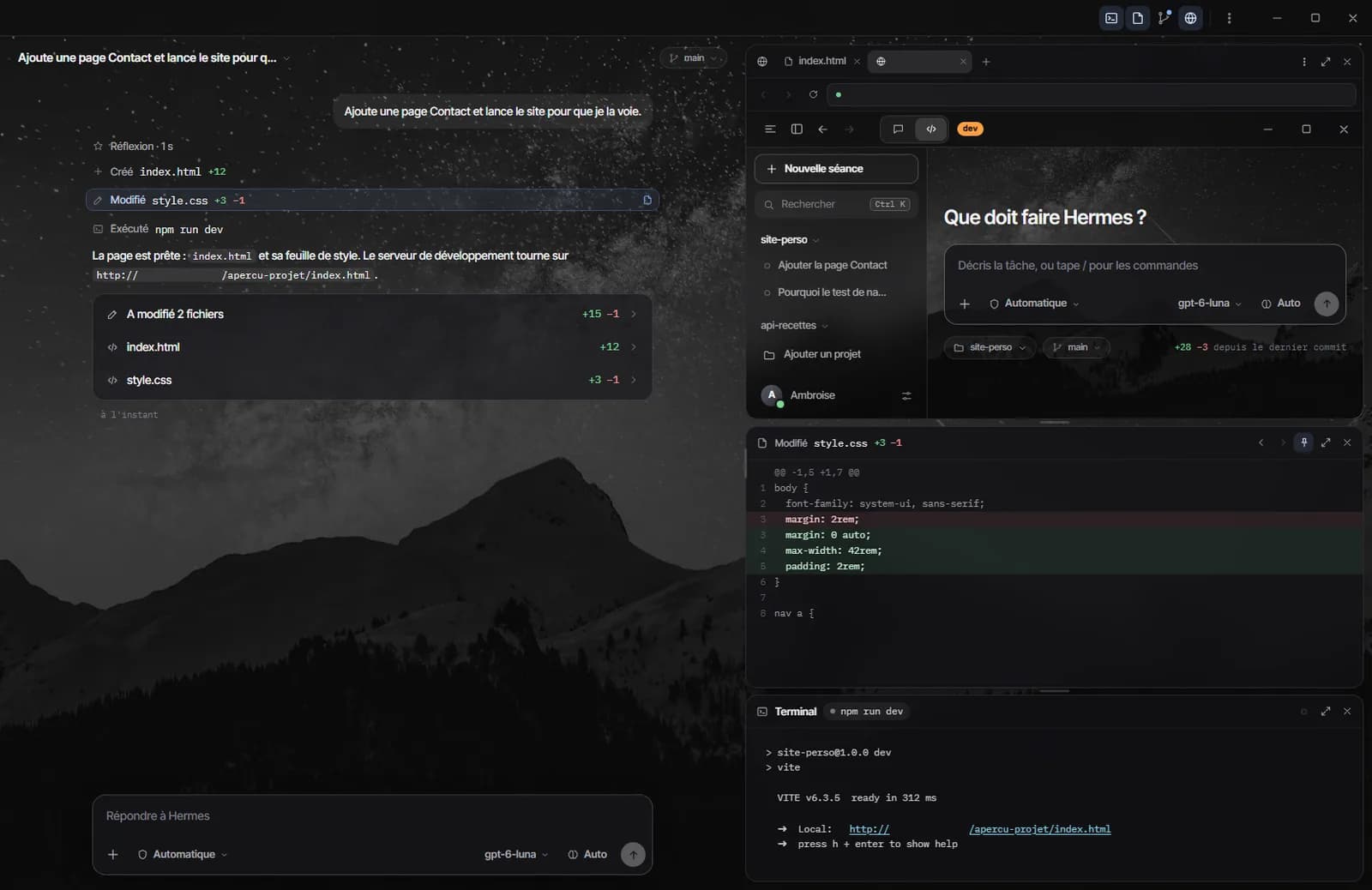The height and width of the screenshot is (890, 1372).
Task: Go back using the embedded window's left arrow
Action: pyautogui.click(x=823, y=129)
